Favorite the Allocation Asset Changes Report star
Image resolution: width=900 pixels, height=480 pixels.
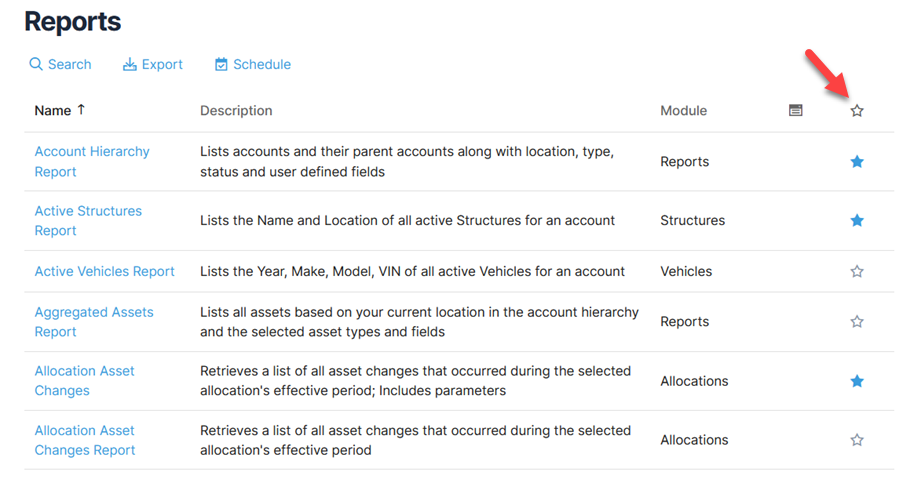(x=857, y=440)
